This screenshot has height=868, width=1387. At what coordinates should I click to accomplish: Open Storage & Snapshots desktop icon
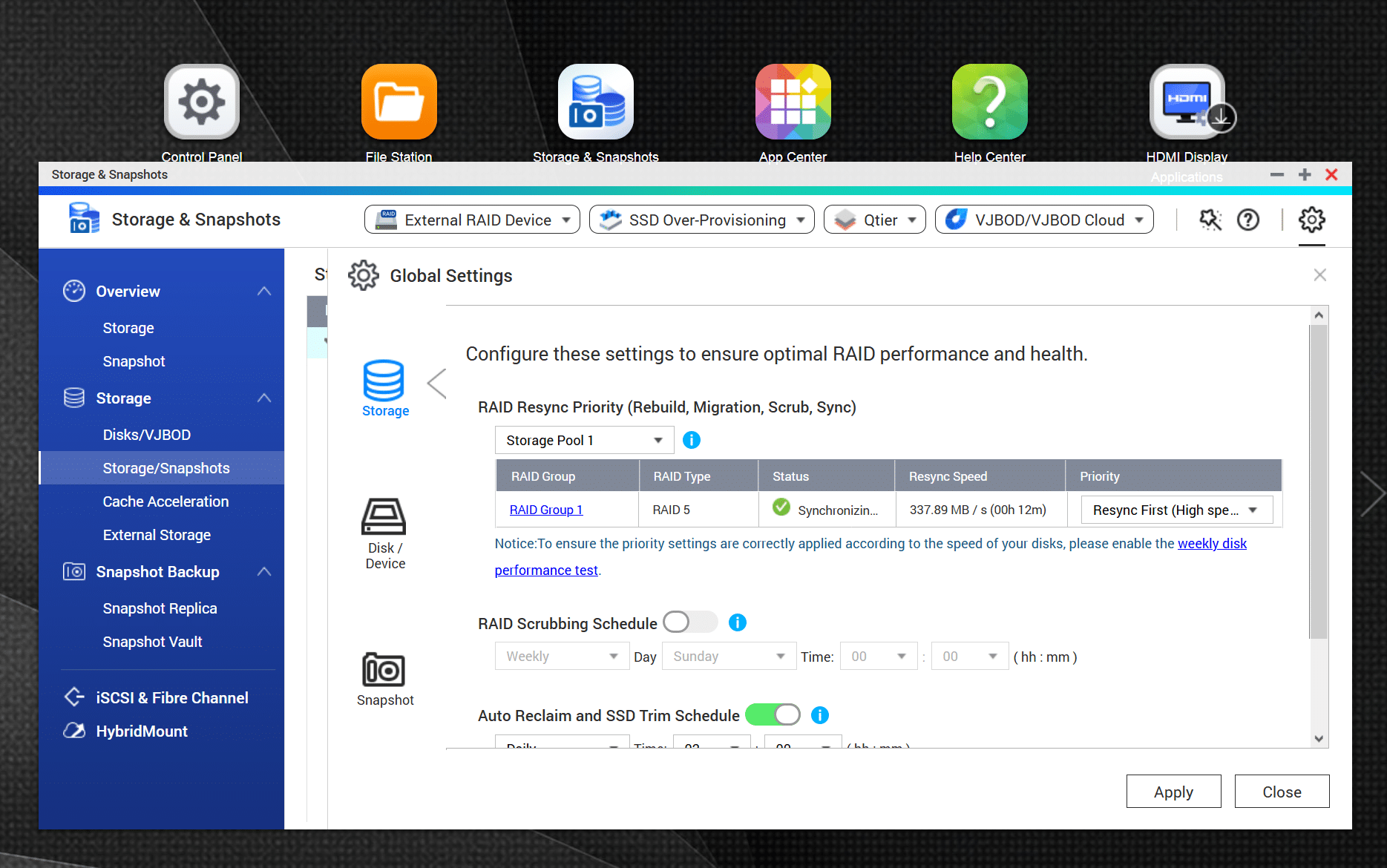pyautogui.click(x=596, y=102)
